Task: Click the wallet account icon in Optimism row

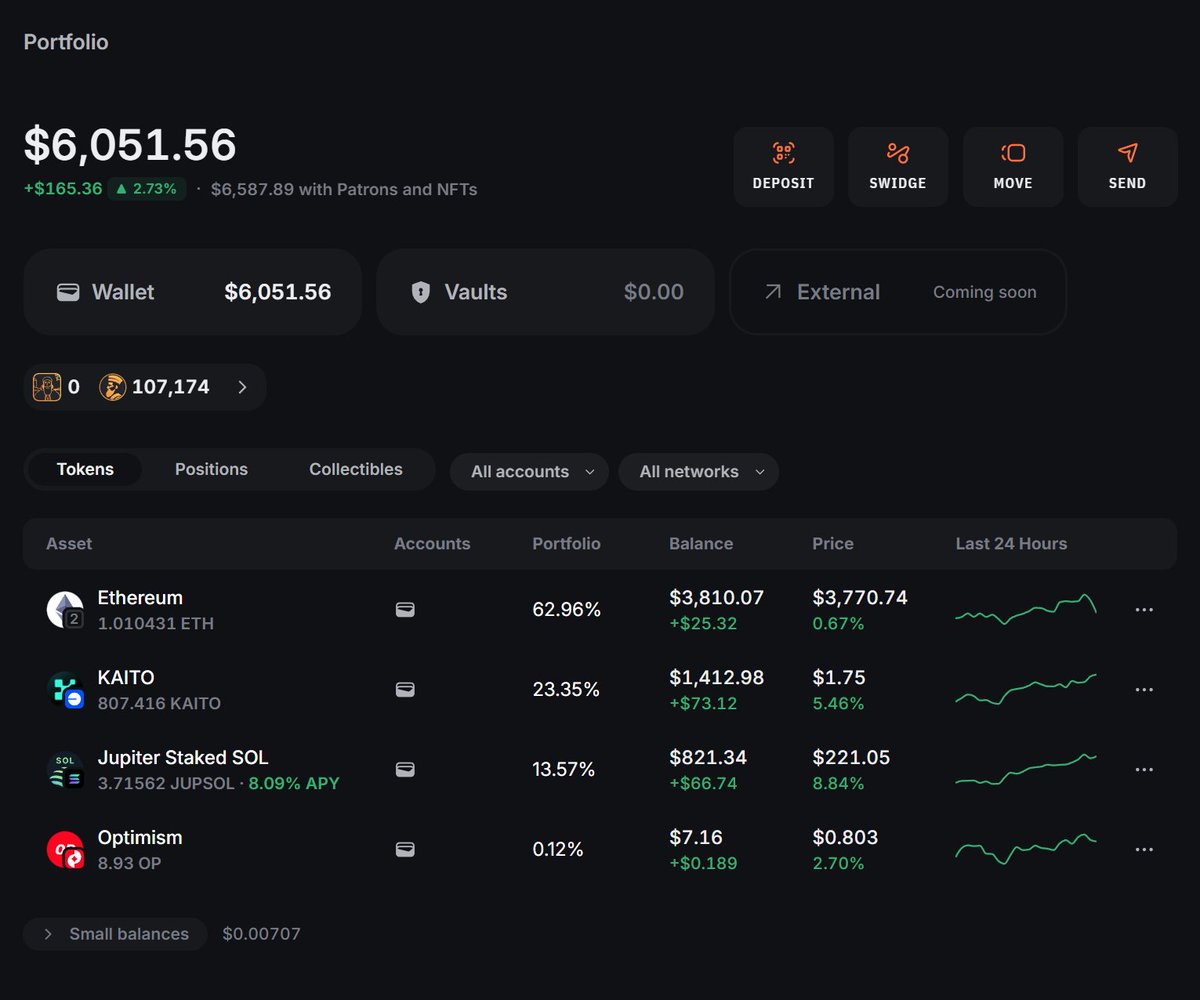Action: (405, 850)
